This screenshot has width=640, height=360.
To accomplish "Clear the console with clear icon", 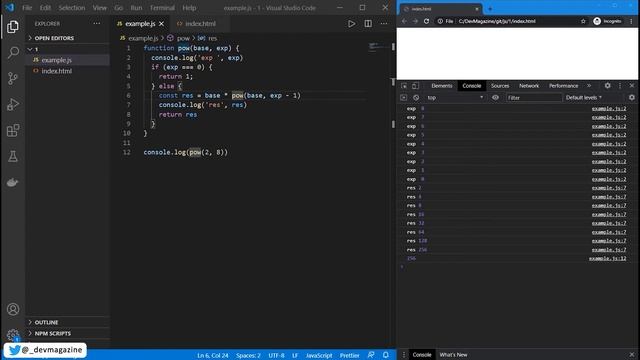I will point(416,98).
